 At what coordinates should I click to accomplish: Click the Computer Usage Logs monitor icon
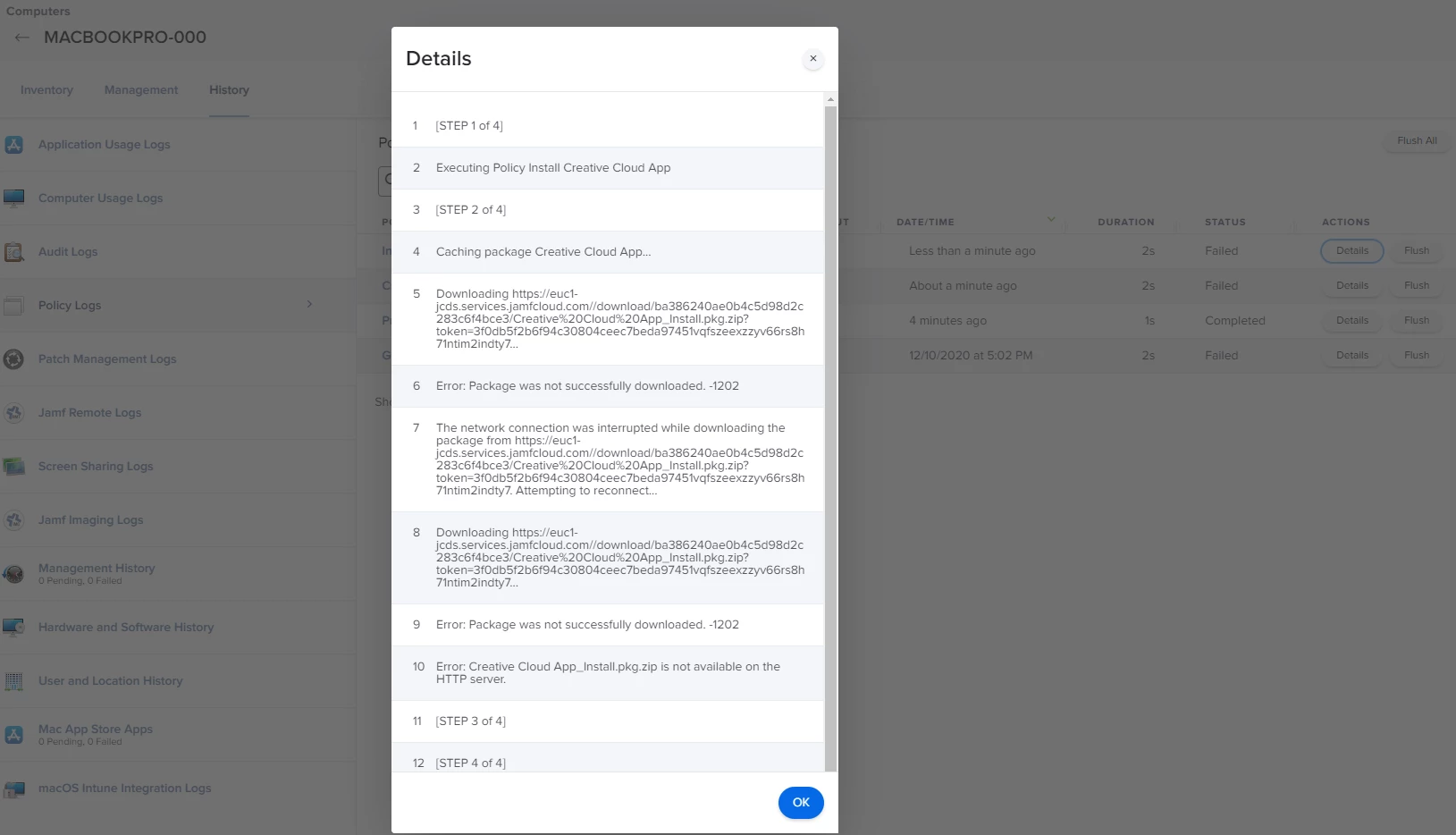click(x=14, y=198)
